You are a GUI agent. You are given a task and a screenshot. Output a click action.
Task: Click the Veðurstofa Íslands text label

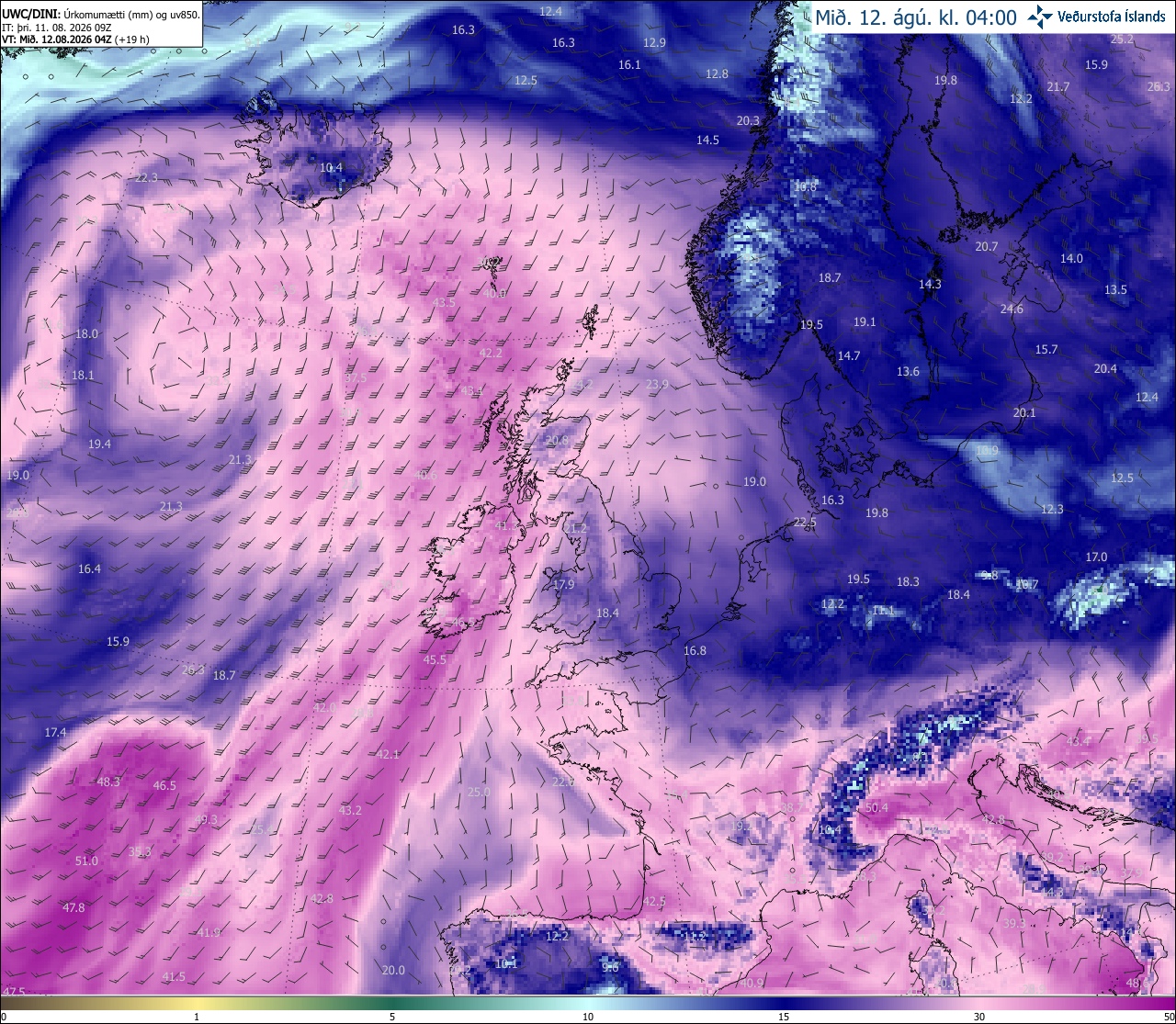click(1111, 17)
